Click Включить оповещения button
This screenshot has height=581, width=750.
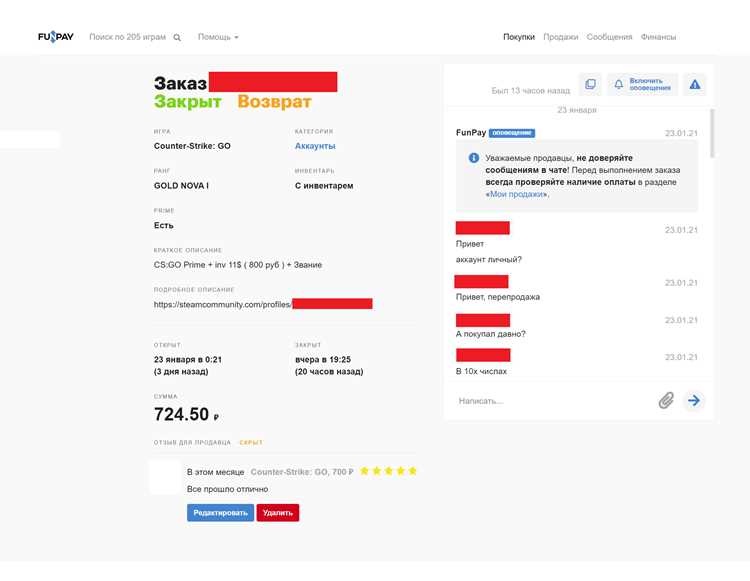(x=642, y=85)
